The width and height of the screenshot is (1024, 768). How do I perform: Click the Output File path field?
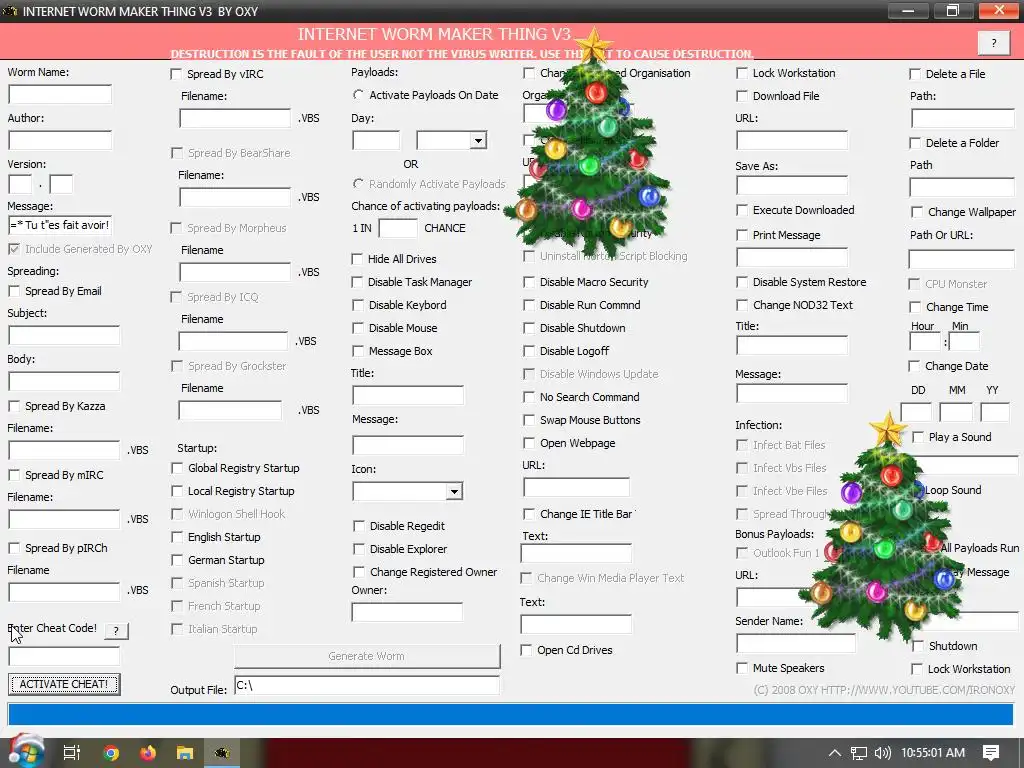coord(367,685)
